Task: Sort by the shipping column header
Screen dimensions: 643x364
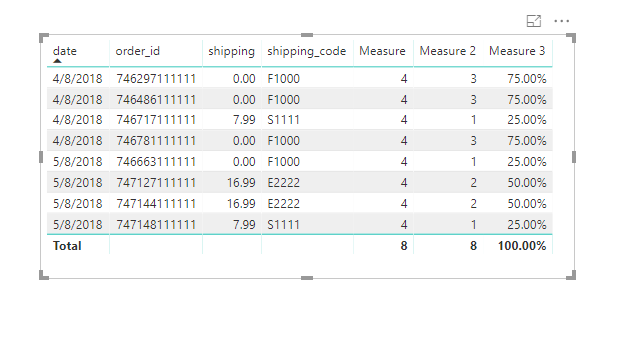Action: (231, 51)
